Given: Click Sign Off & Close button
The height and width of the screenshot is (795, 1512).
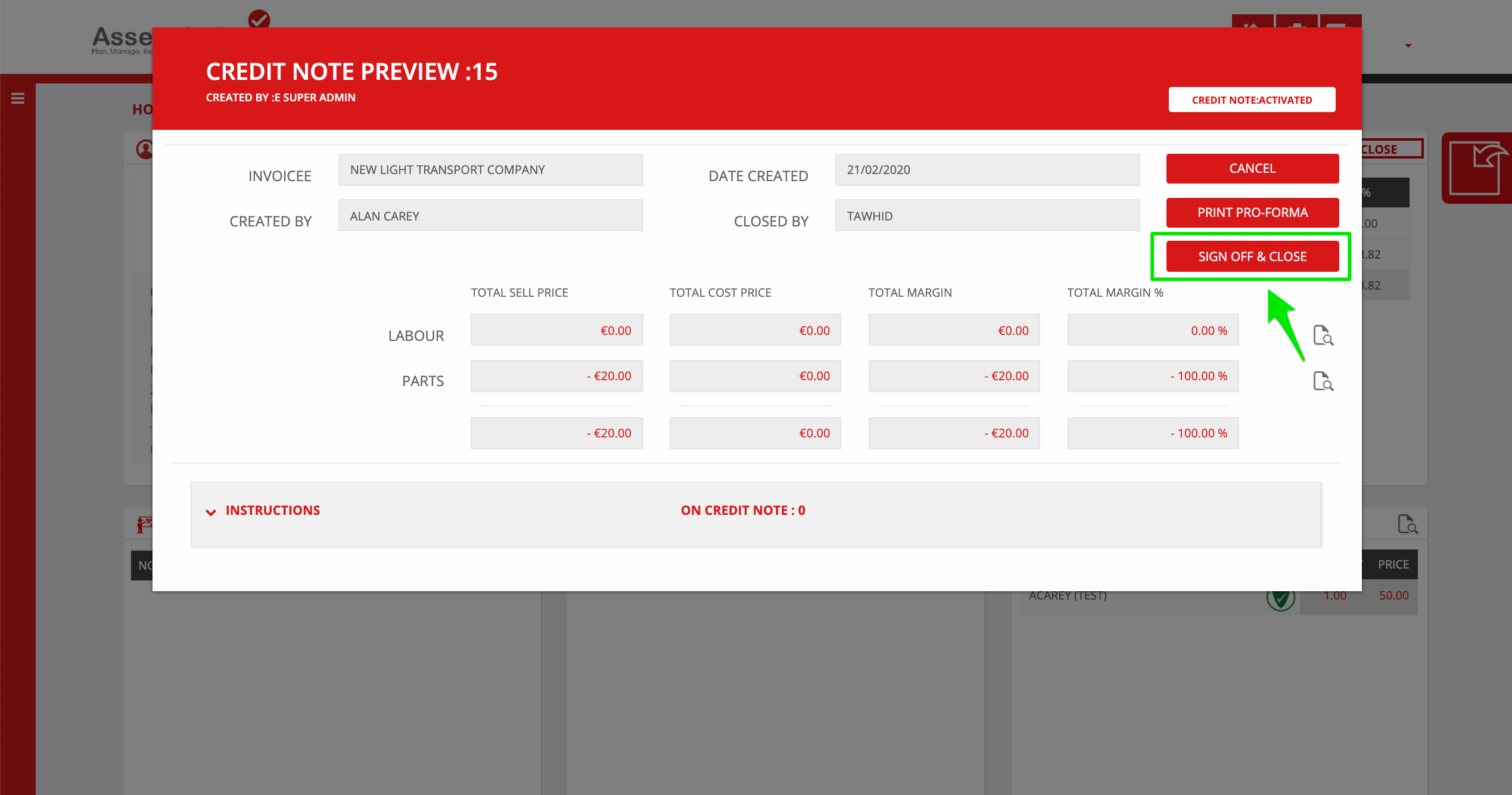Looking at the screenshot, I should [1252, 257].
